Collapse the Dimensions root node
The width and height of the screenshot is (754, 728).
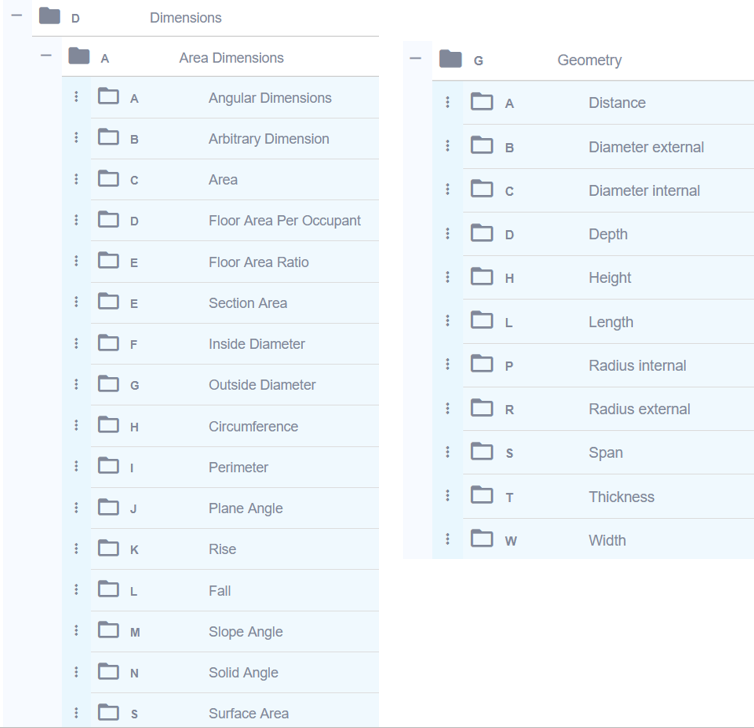point(17,15)
